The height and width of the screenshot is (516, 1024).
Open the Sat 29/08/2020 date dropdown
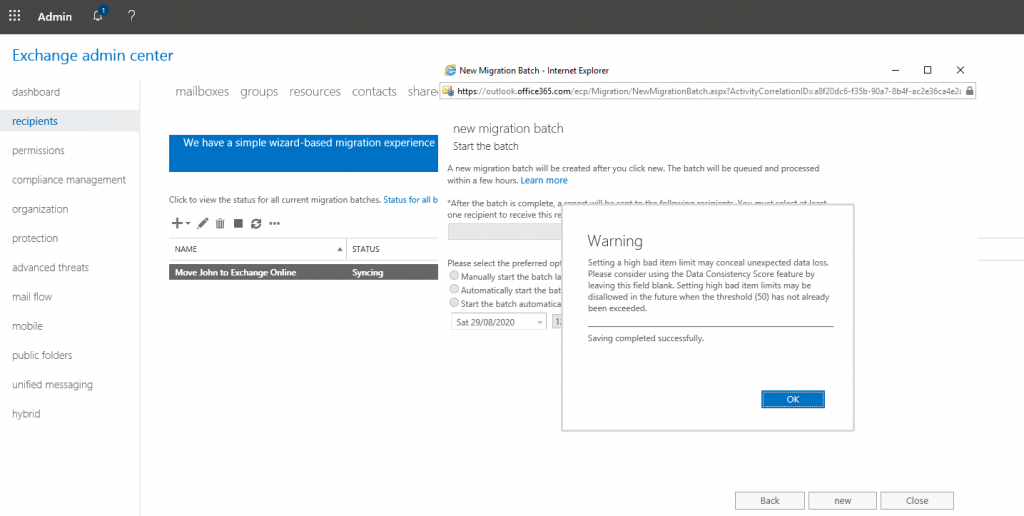(499, 321)
